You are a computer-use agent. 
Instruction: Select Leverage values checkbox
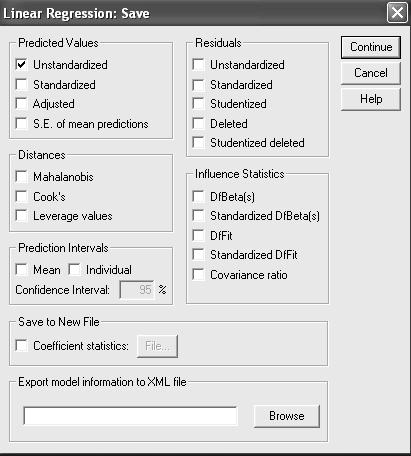pos(21,216)
